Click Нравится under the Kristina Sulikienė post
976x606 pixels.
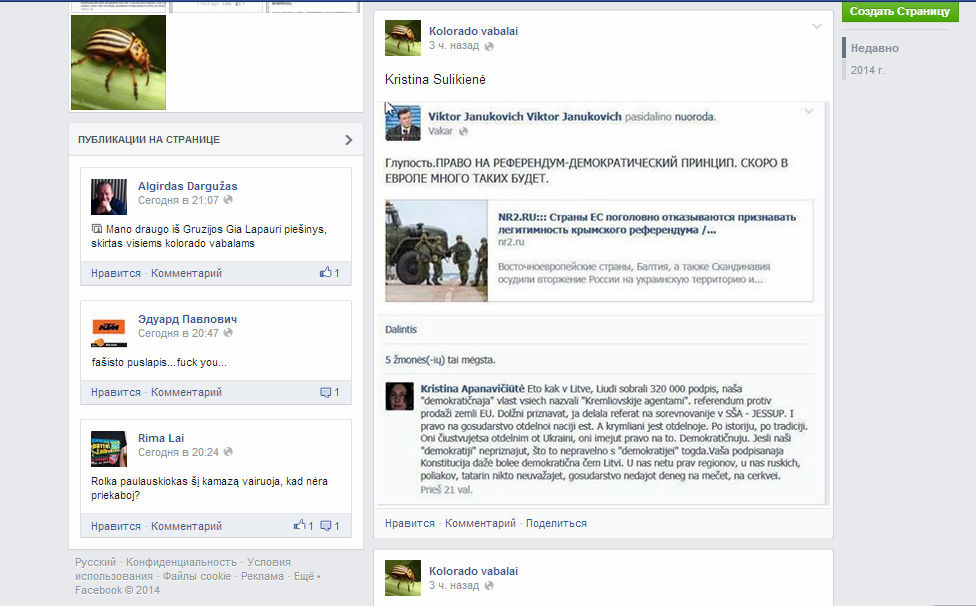[410, 523]
